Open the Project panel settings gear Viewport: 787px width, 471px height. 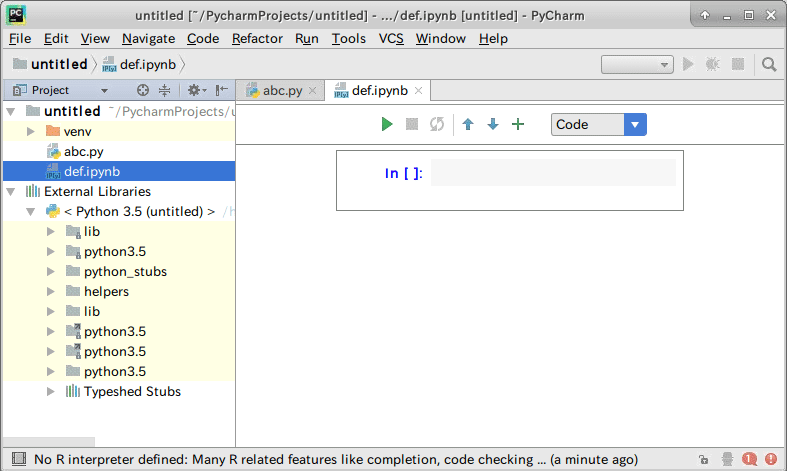click(x=197, y=90)
